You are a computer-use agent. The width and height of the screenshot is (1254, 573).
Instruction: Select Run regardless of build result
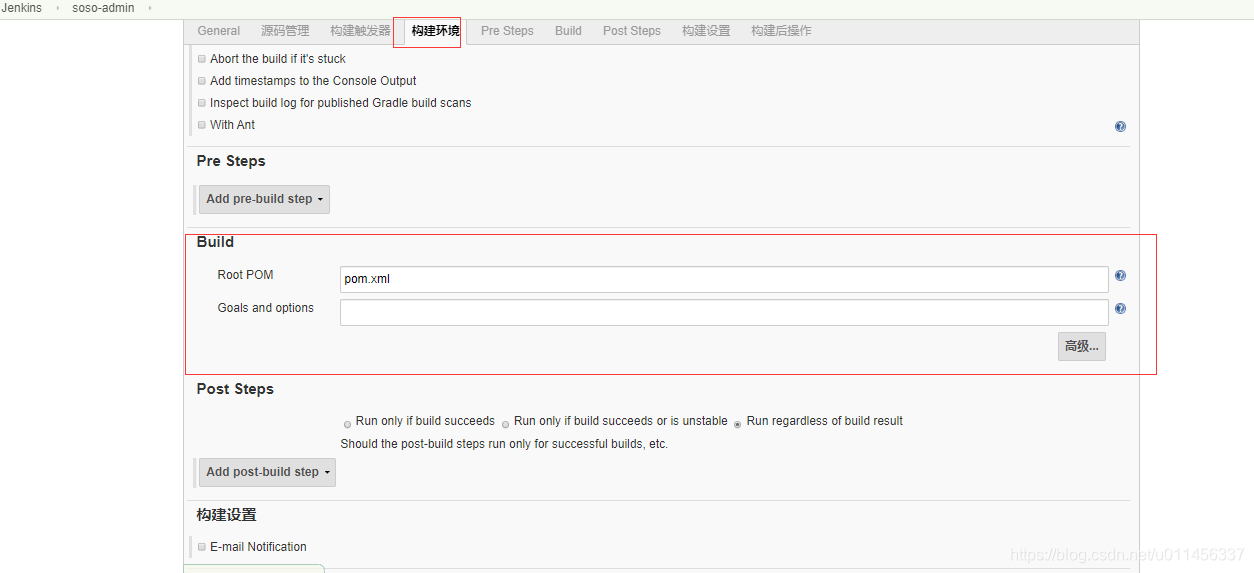tap(738, 424)
